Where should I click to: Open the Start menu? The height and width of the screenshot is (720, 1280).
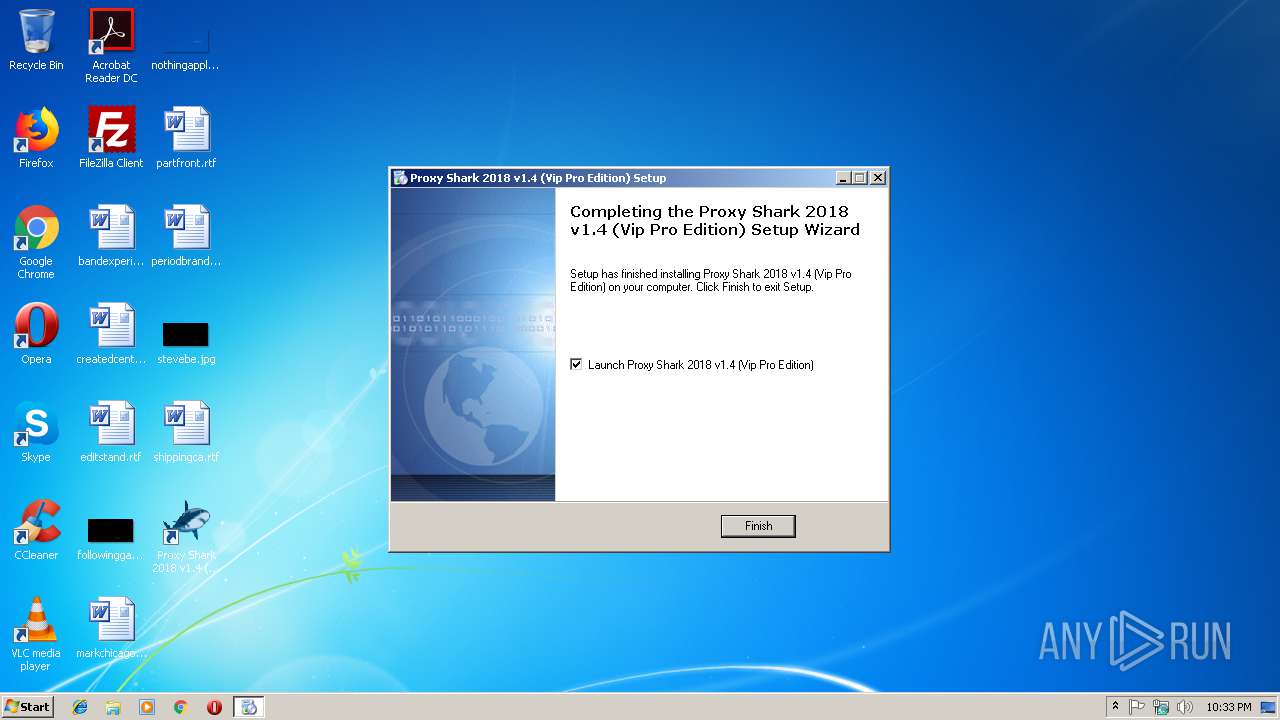point(28,707)
